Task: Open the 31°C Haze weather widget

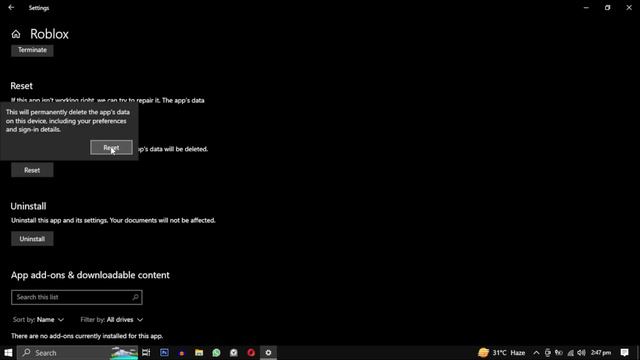Action: tap(502, 353)
